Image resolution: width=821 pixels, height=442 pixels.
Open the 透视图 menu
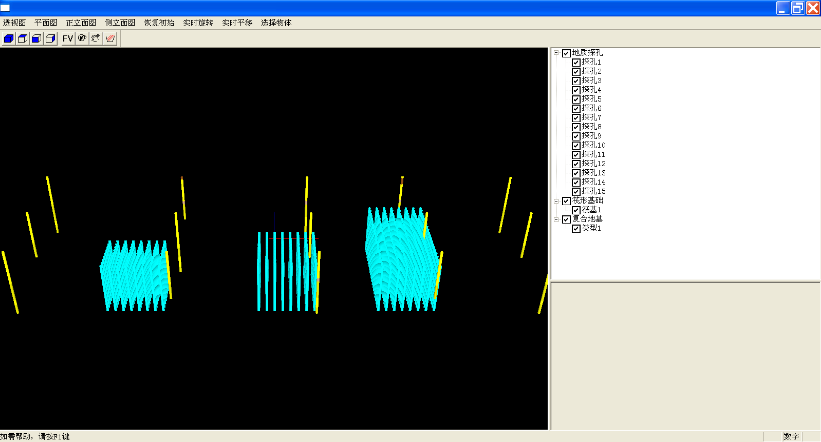(14, 23)
